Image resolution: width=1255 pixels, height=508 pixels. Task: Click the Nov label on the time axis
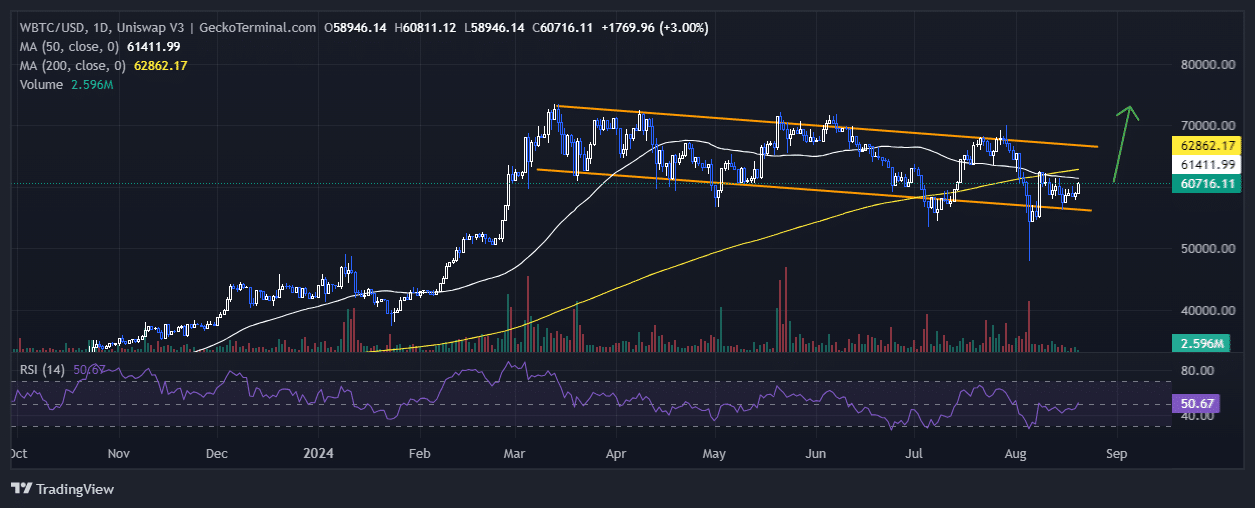pyautogui.click(x=119, y=453)
